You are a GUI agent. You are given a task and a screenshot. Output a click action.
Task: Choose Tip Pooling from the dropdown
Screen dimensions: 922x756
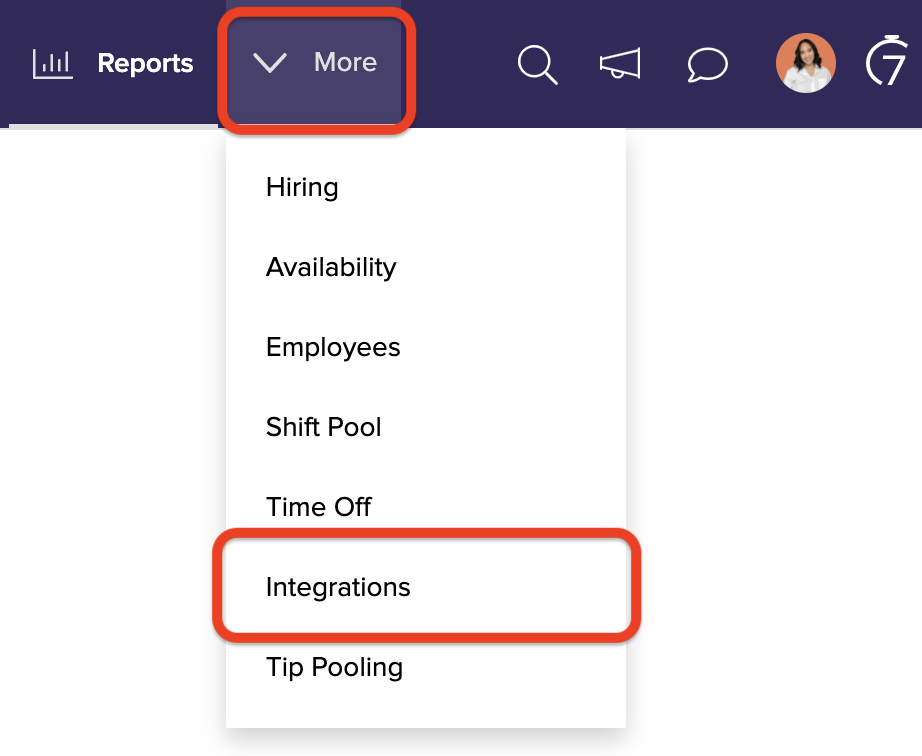click(334, 667)
